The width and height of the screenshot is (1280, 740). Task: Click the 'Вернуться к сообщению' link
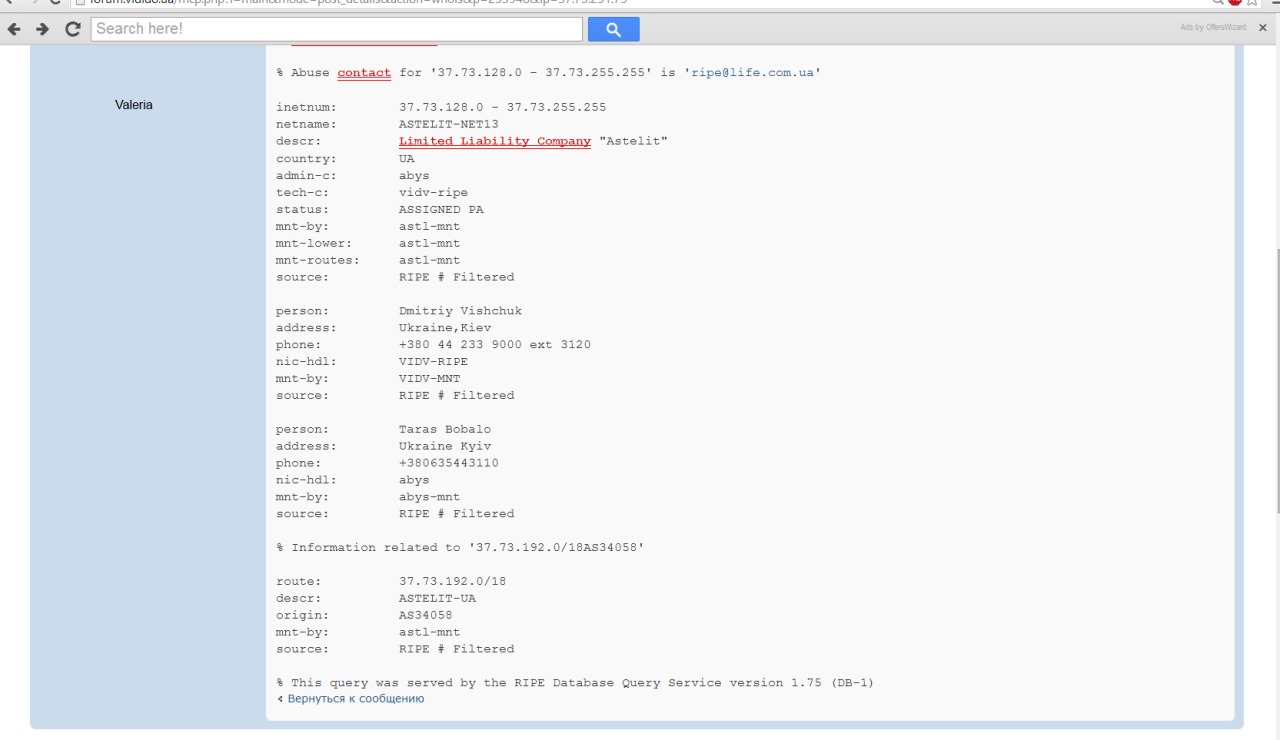point(355,698)
